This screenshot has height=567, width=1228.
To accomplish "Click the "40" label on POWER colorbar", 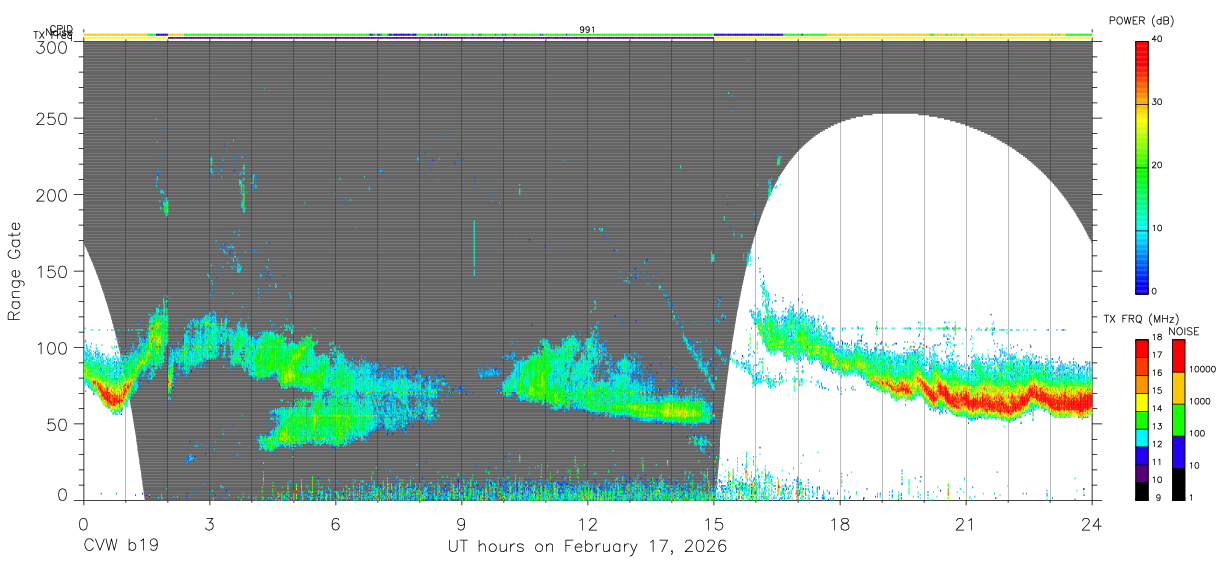I will tap(1159, 39).
